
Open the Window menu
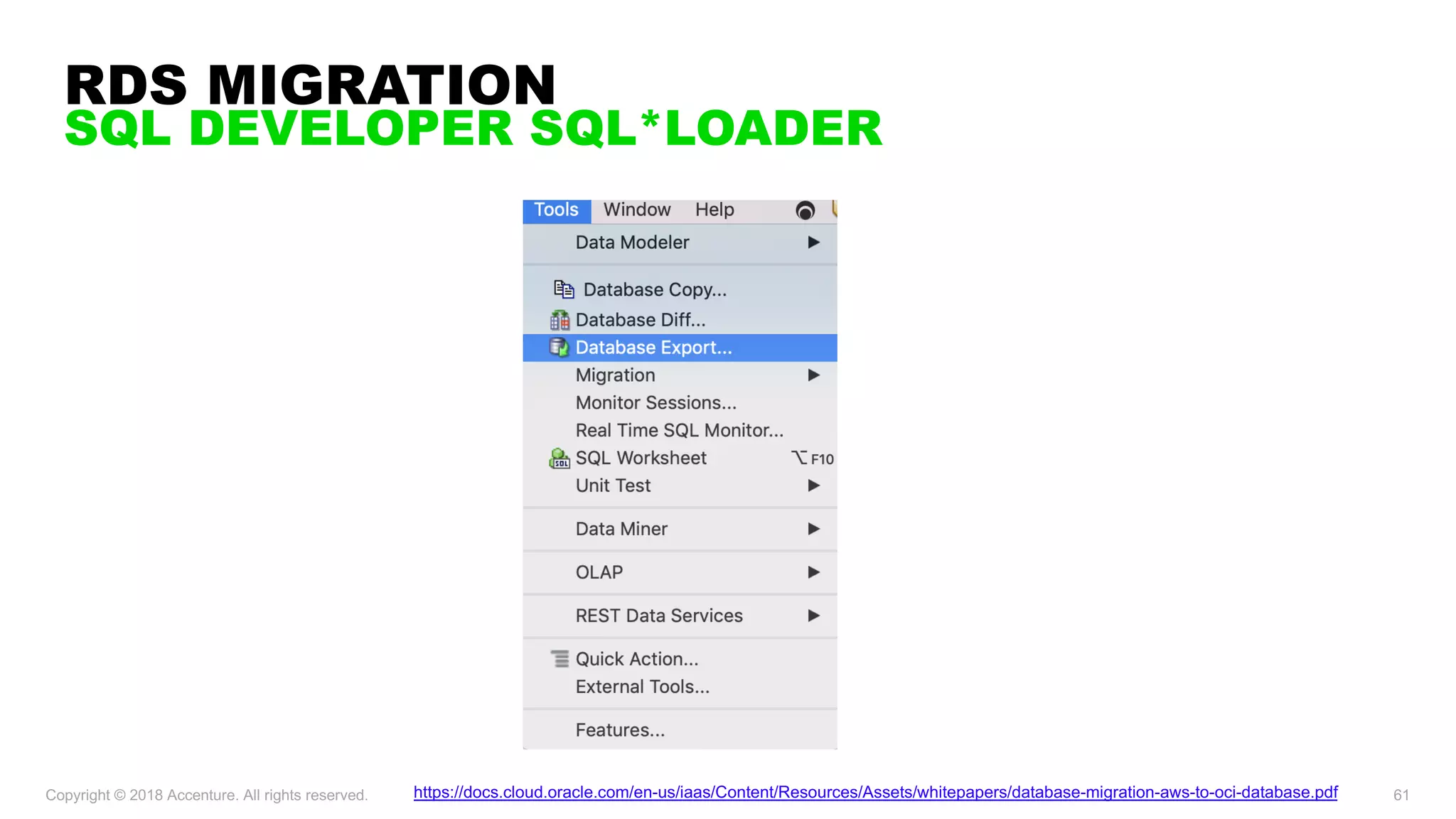[637, 210]
